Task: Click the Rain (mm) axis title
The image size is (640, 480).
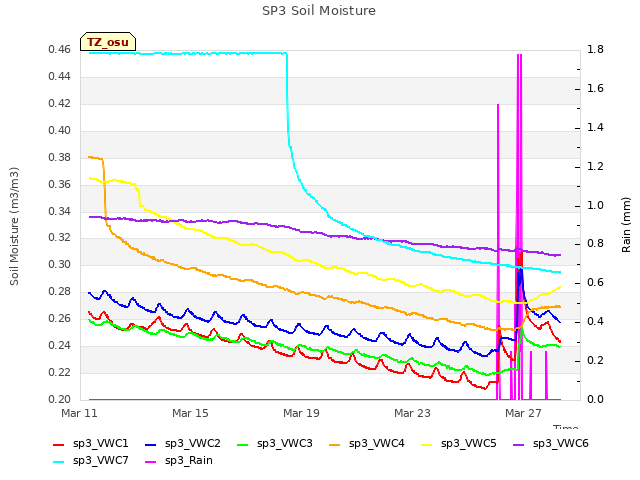Action: [626, 225]
